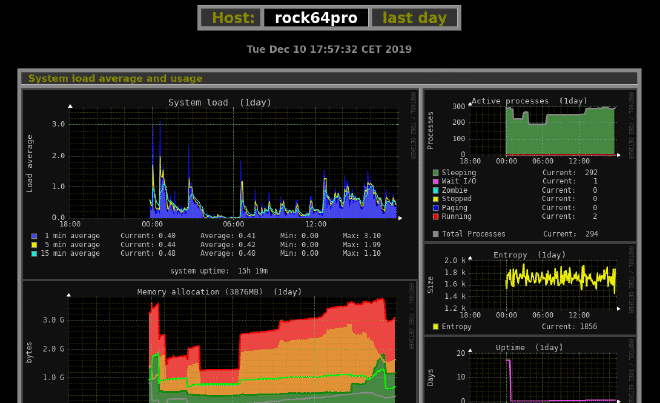This screenshot has height=403, width=660.
Task: Open the Uptime graph
Action: tap(530, 370)
